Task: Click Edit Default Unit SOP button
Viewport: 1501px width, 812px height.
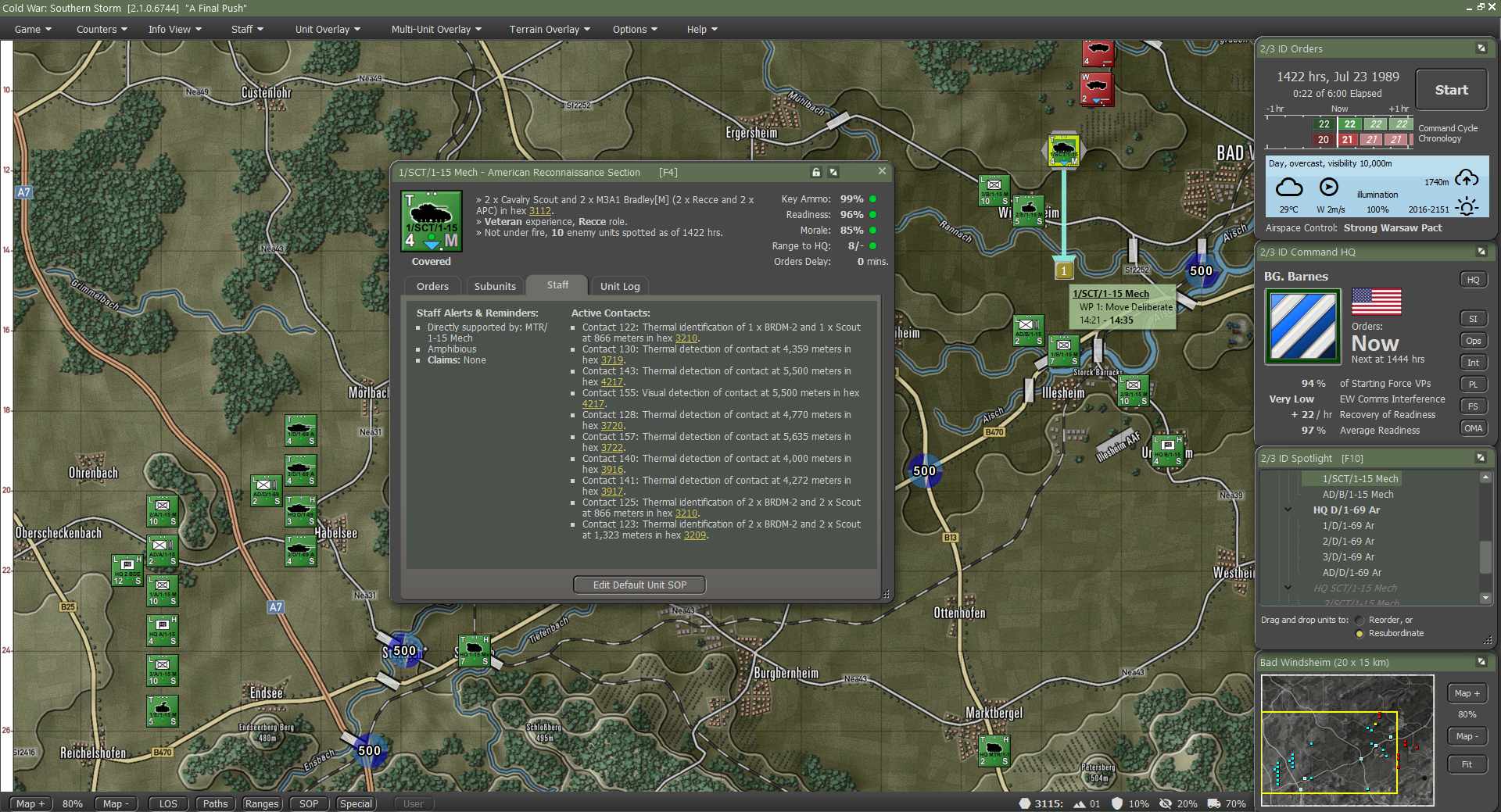Action: (639, 585)
